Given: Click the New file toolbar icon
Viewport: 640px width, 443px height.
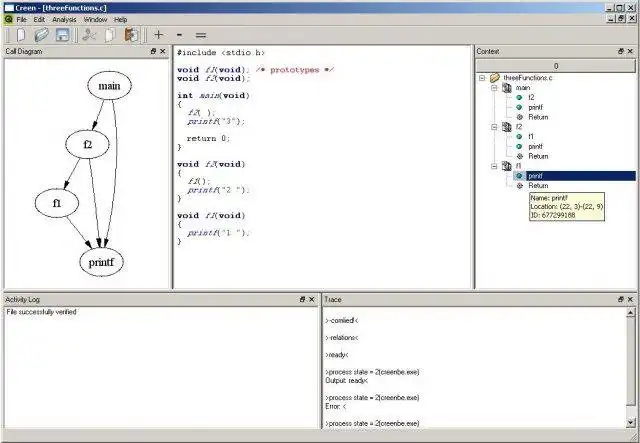Looking at the screenshot, I should [x=21, y=35].
